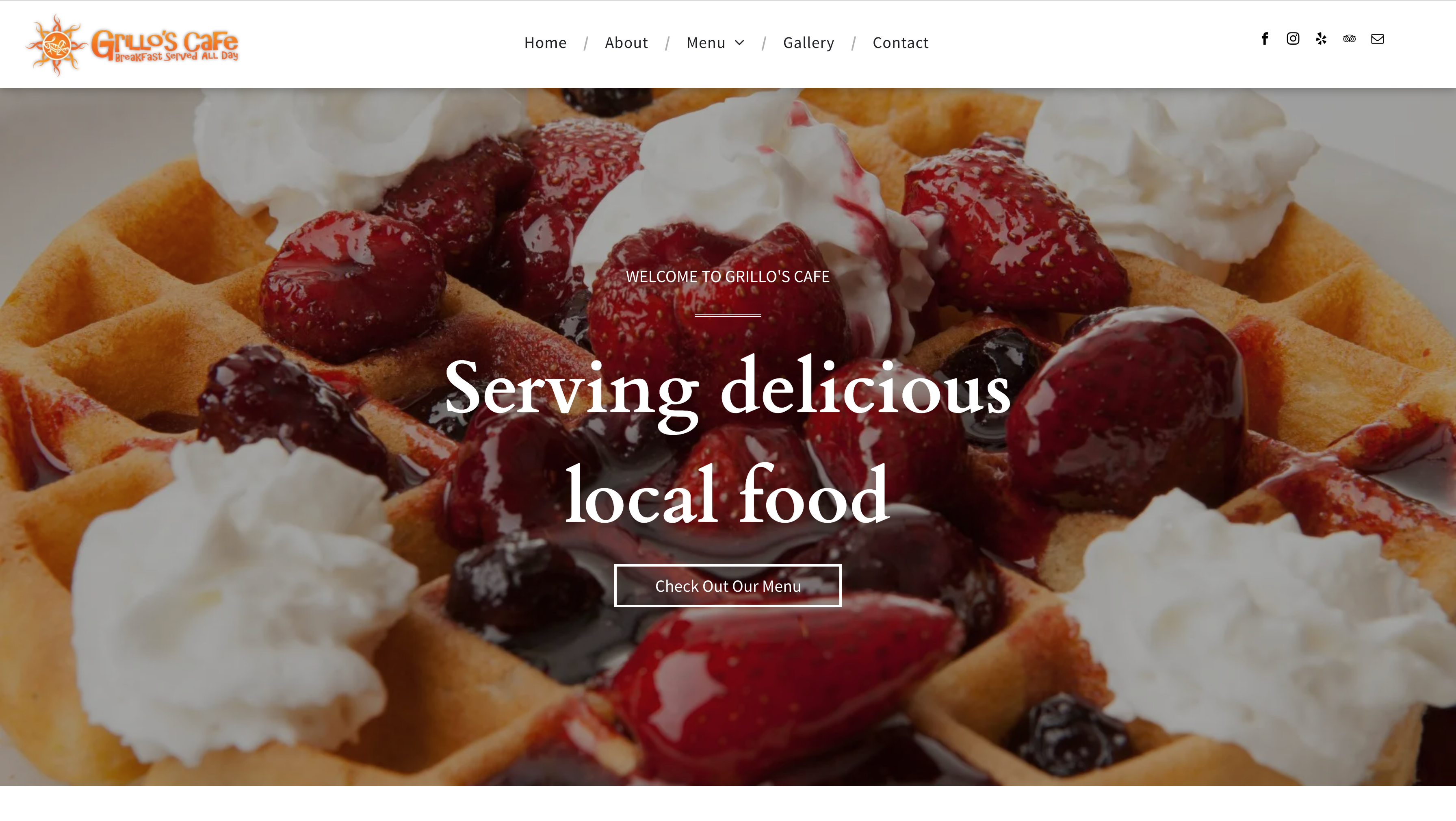Click the Welcome to Grillo's Cafe text
Image resolution: width=1456 pixels, height=821 pixels.
coord(728,276)
